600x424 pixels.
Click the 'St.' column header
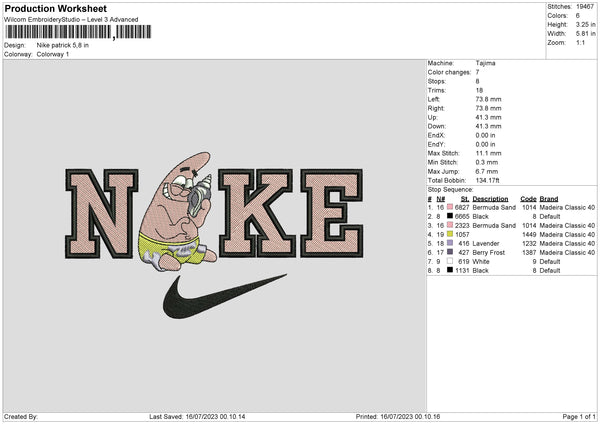465,199
